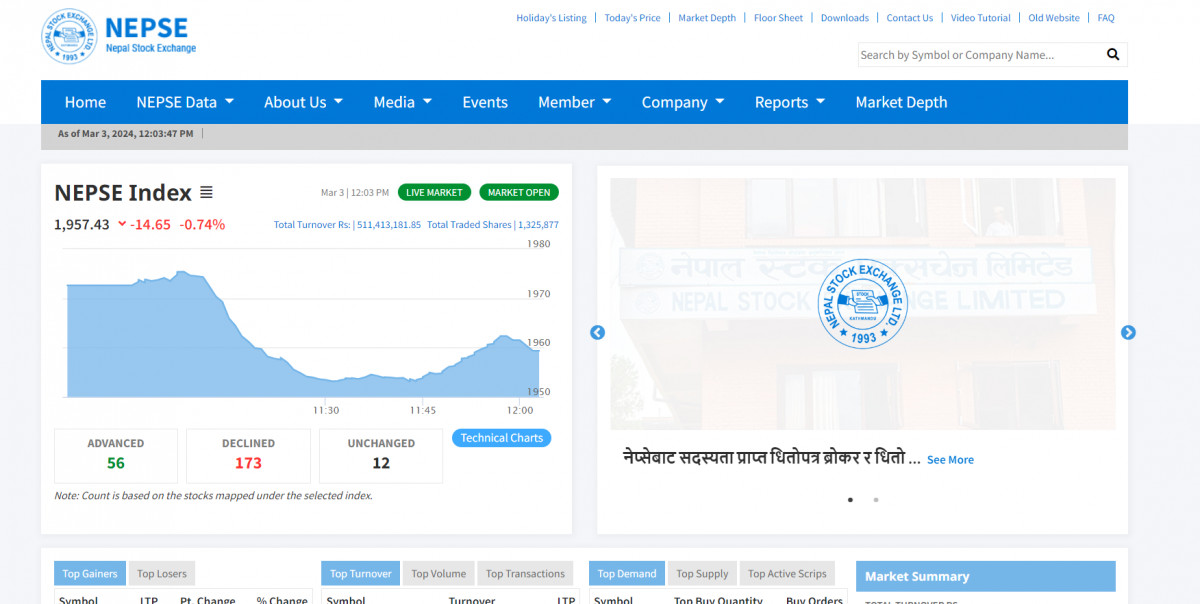Open the Video Tutorial link
Screen dimensions: 1200x604
point(981,18)
